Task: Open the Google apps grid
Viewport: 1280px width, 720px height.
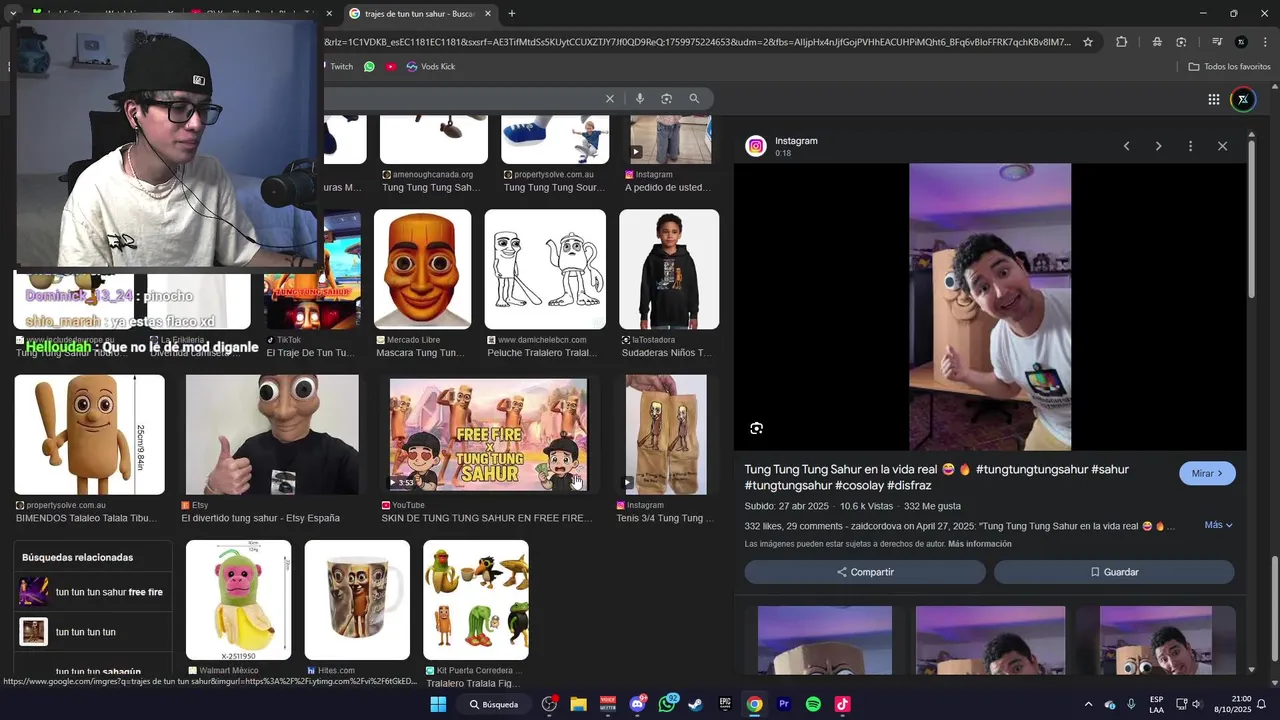Action: pos(1213,99)
